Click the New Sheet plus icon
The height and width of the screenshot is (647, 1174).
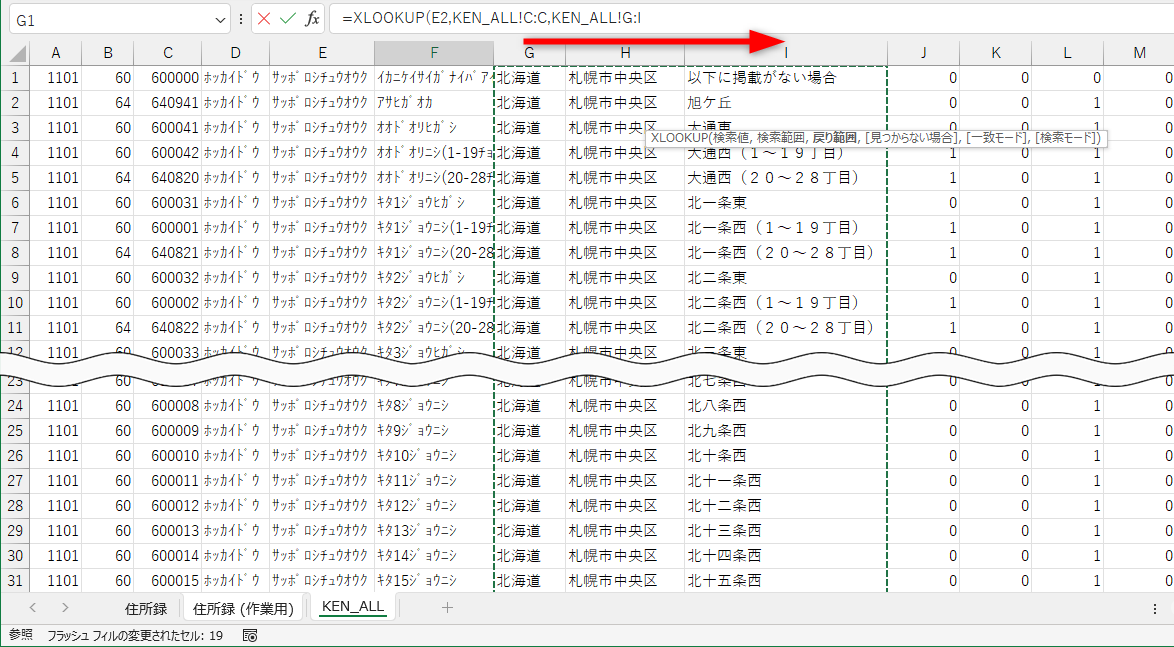click(447, 606)
